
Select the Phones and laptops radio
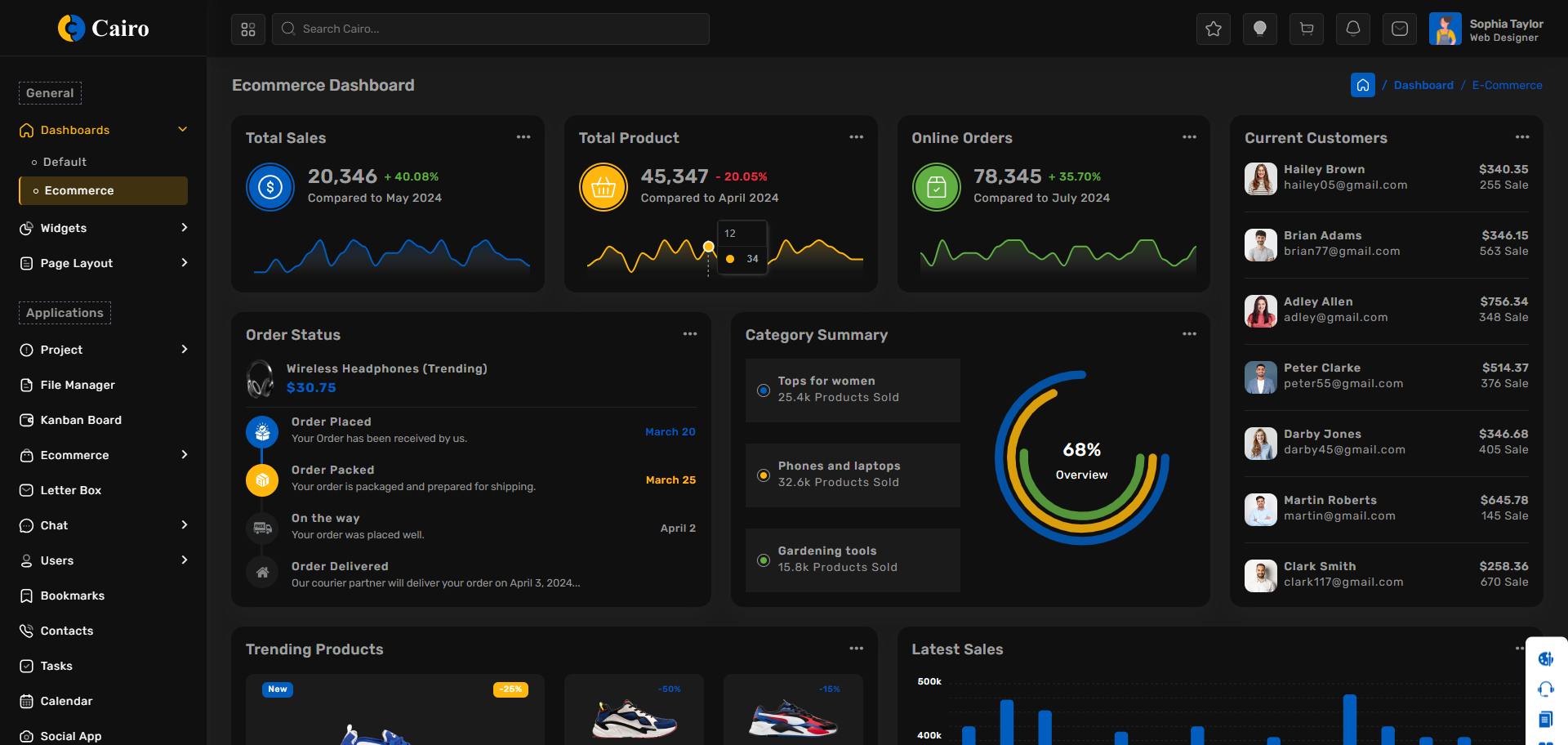pos(764,475)
